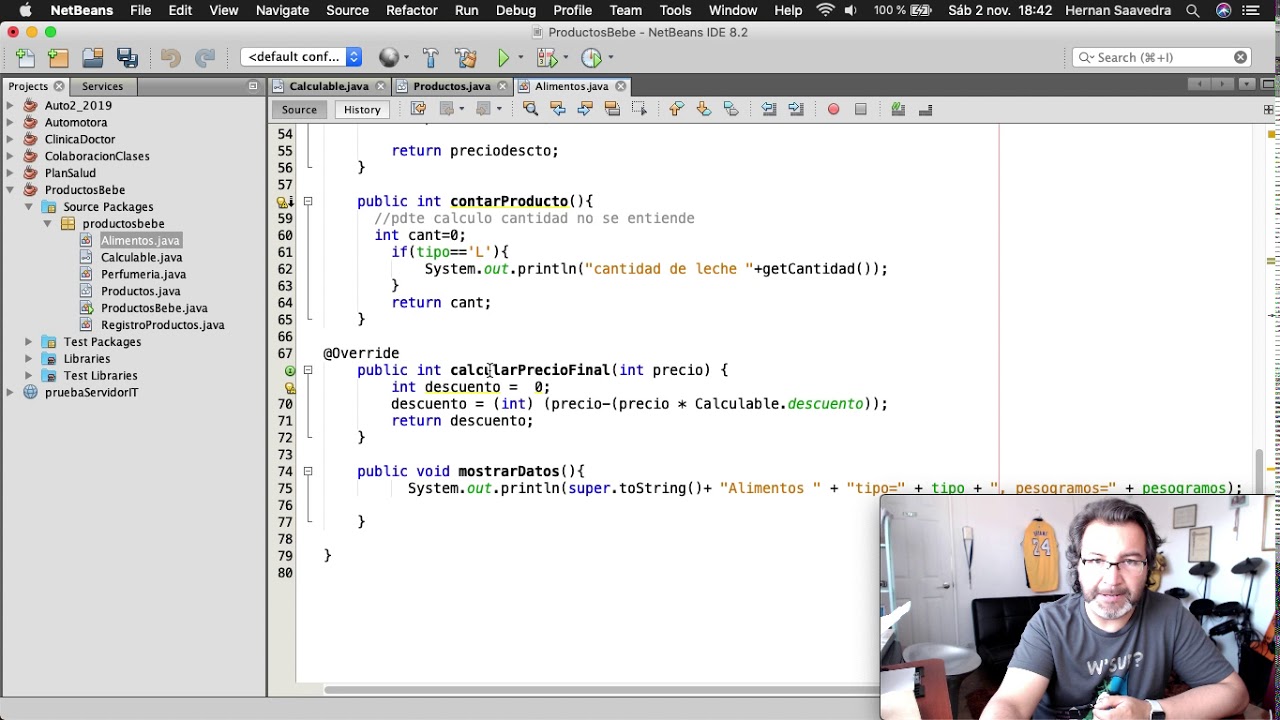Toggle Comment icon in editor toolbar
The image size is (1280, 720).
click(x=898, y=109)
